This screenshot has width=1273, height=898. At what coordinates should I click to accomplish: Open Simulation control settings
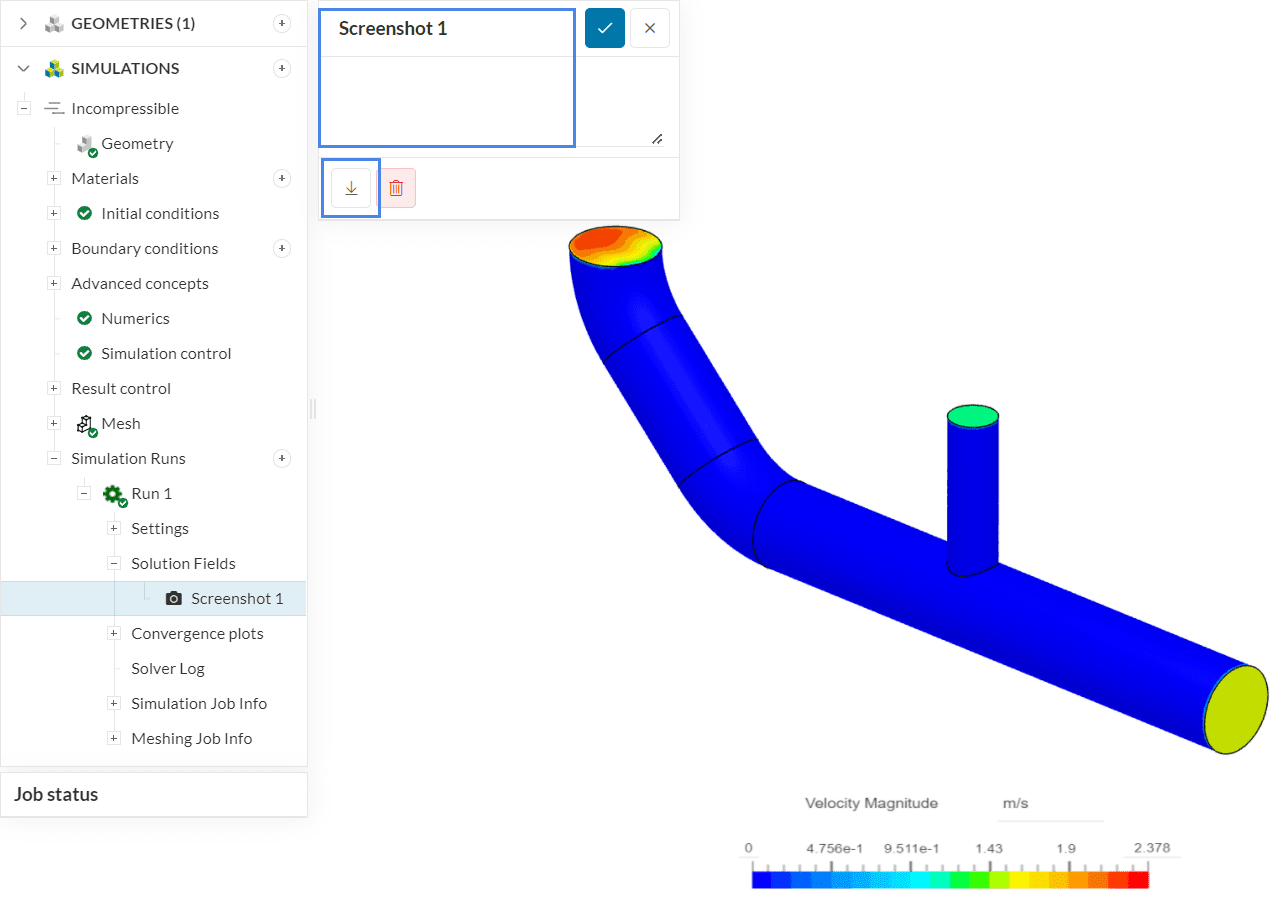[x=166, y=353]
